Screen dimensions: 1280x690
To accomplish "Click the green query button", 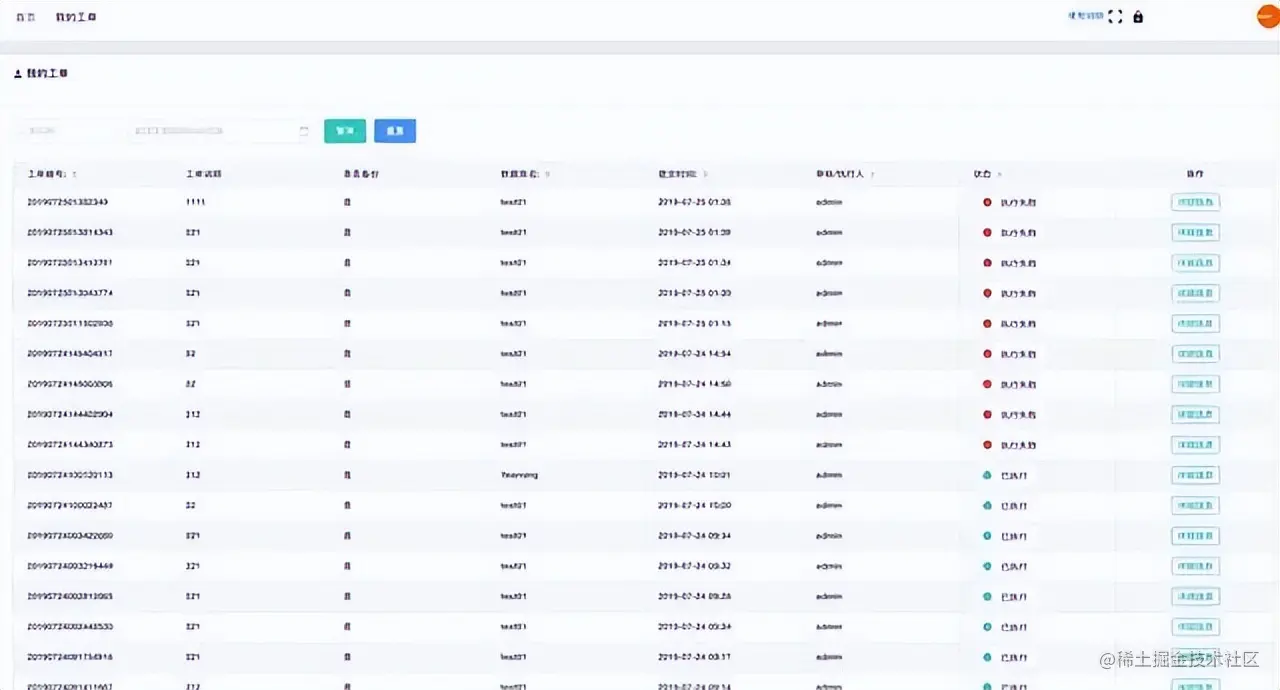I will coord(345,131).
